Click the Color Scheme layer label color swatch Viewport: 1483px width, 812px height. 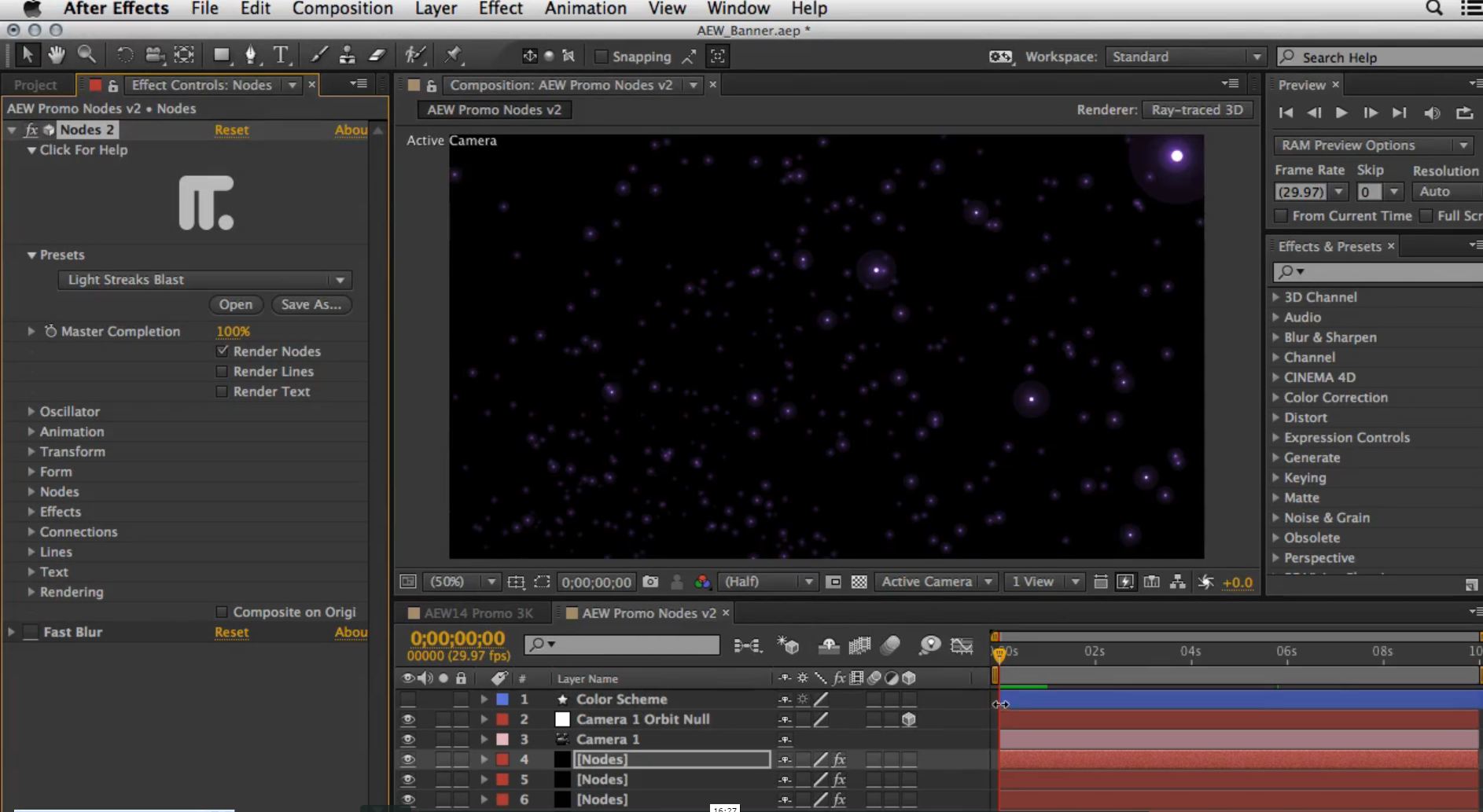[x=502, y=699]
